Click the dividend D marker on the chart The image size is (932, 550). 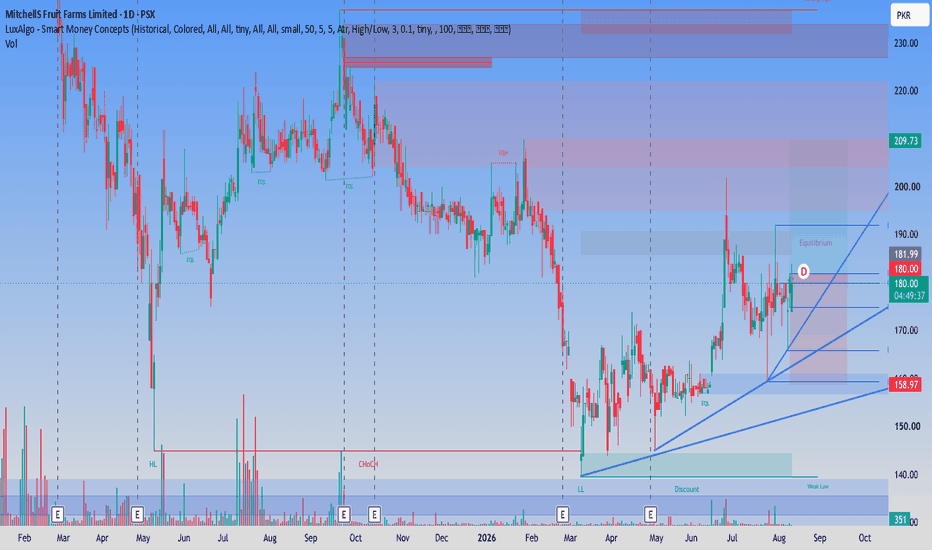coord(803,272)
